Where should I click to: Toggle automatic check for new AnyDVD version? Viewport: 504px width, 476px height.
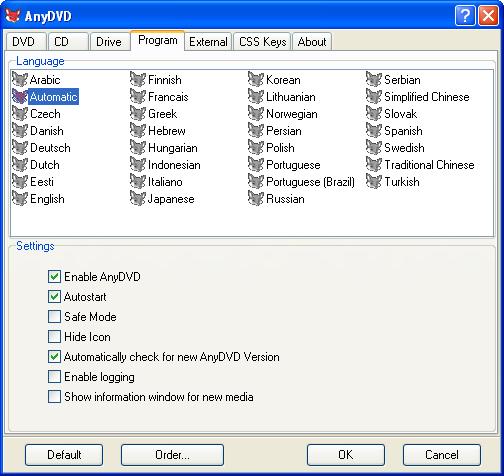pyautogui.click(x=54, y=357)
